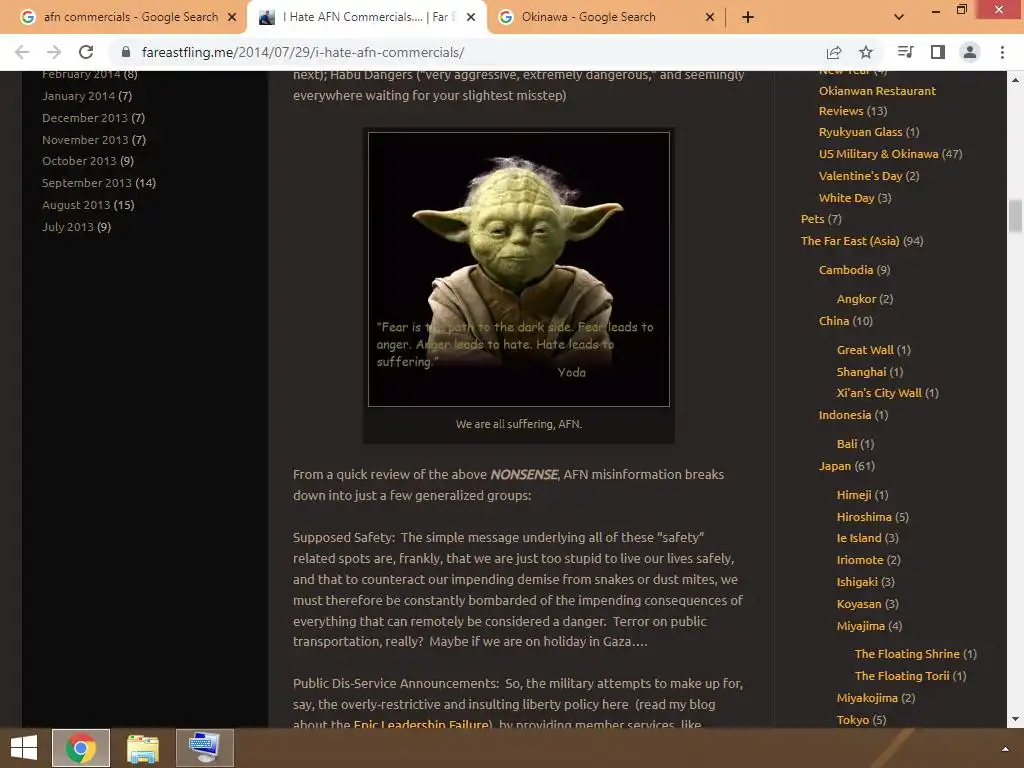Open August 2013 archive
Image resolution: width=1024 pixels, height=768 pixels.
coord(76,205)
